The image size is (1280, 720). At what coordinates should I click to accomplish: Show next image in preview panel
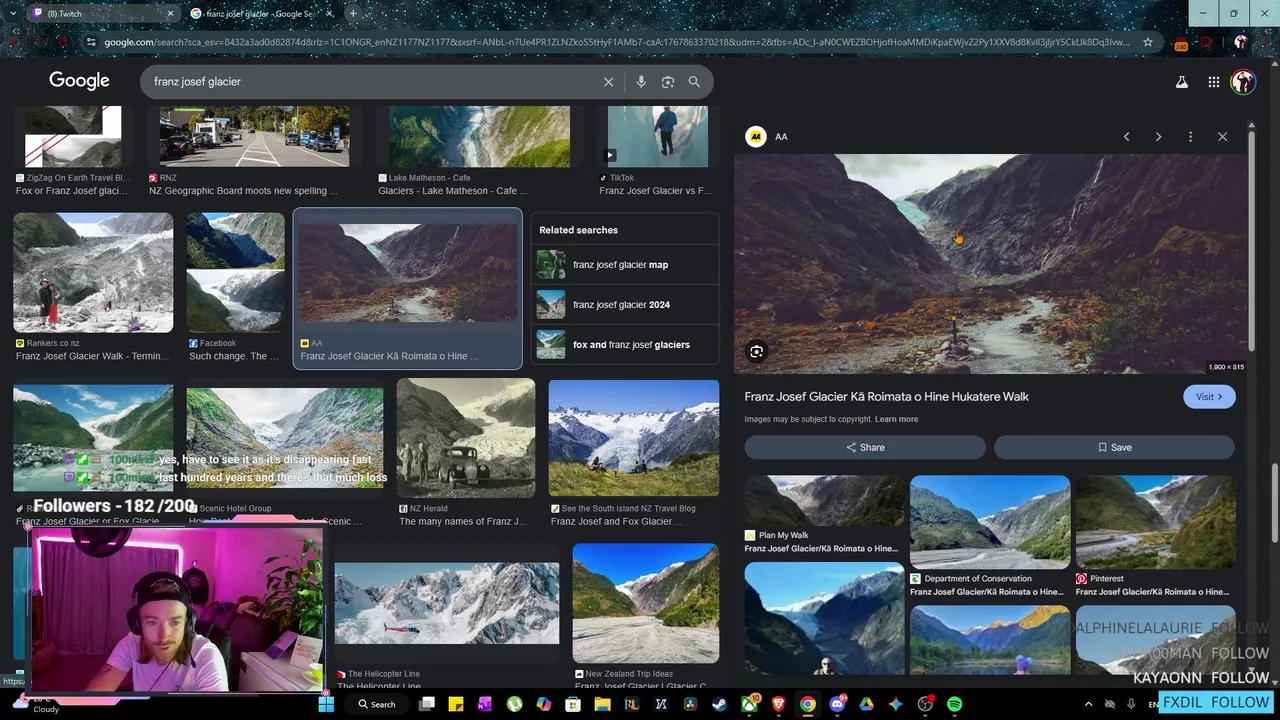coord(1158,137)
